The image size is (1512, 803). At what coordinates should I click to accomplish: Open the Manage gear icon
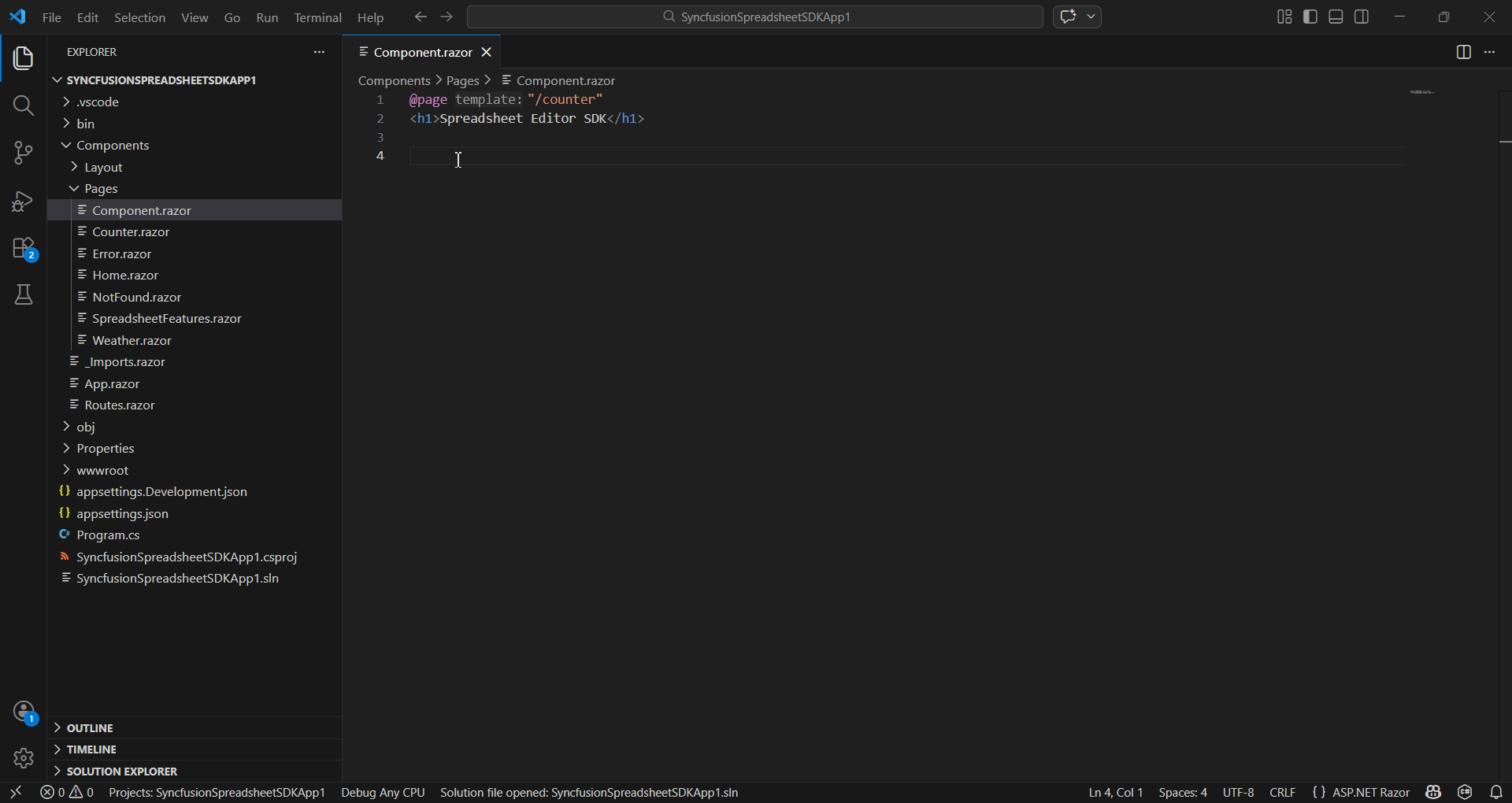pos(23,758)
